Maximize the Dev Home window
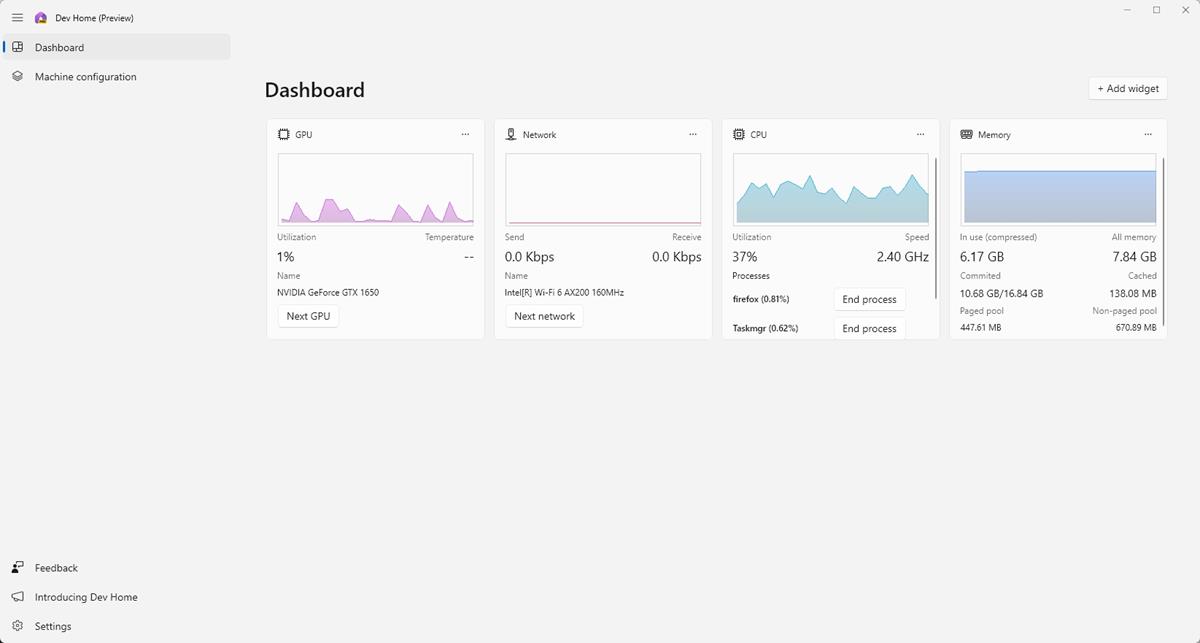Screen dimensions: 1200x643 click(x=1157, y=10)
